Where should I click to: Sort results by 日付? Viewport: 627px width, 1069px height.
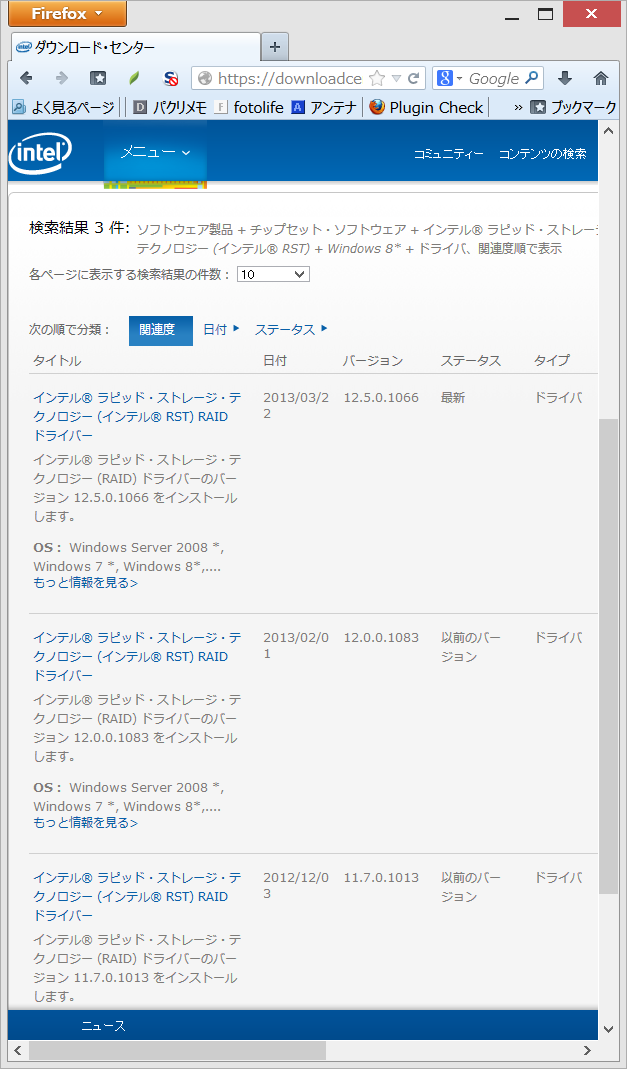221,329
